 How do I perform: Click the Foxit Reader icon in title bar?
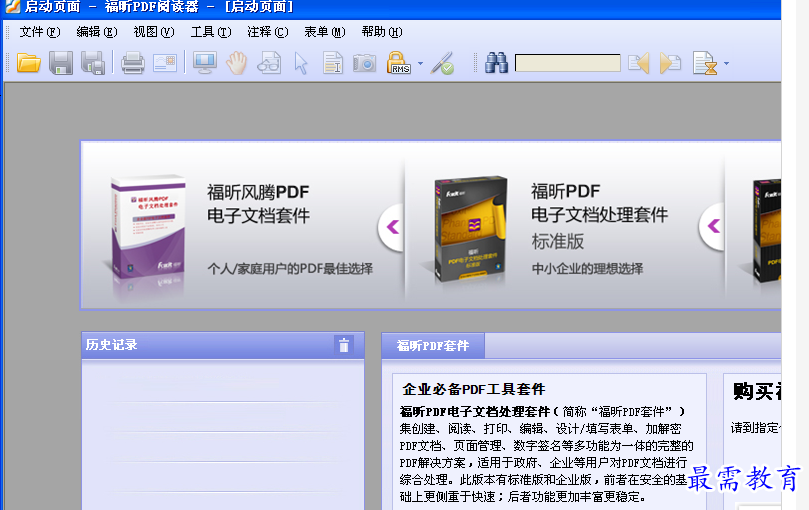(x=12, y=6)
